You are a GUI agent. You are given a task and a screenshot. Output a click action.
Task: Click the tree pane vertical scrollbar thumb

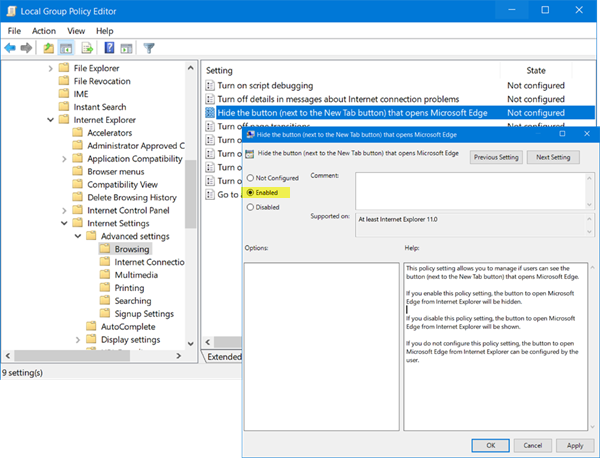coord(190,194)
